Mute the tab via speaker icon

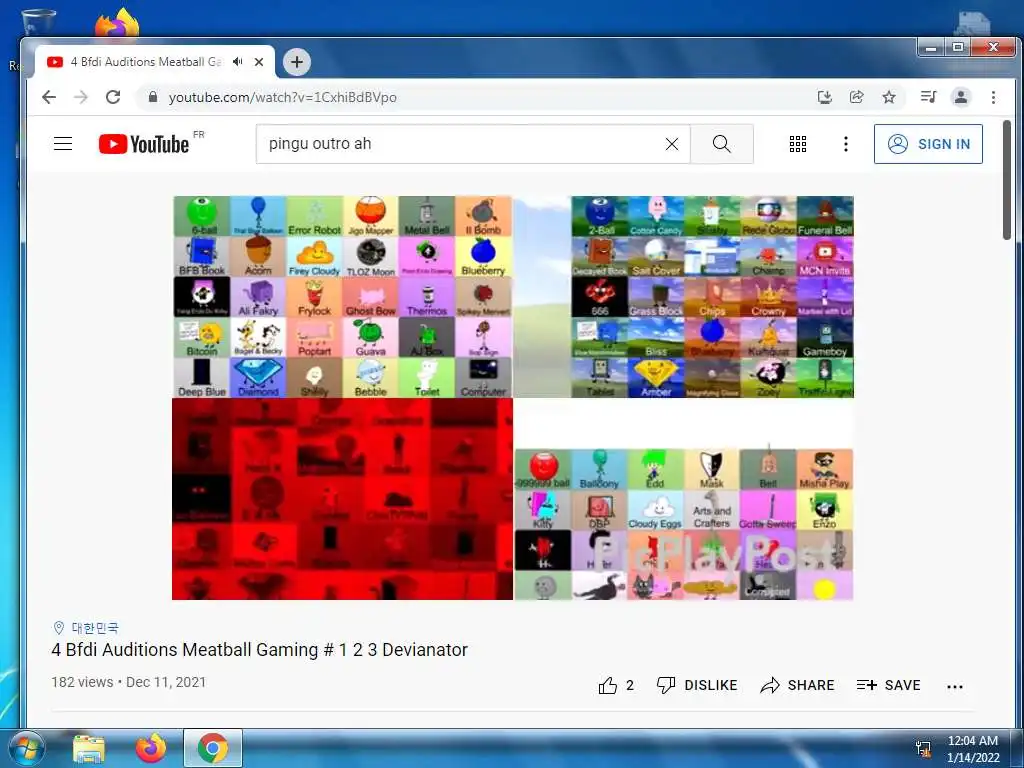tap(238, 61)
